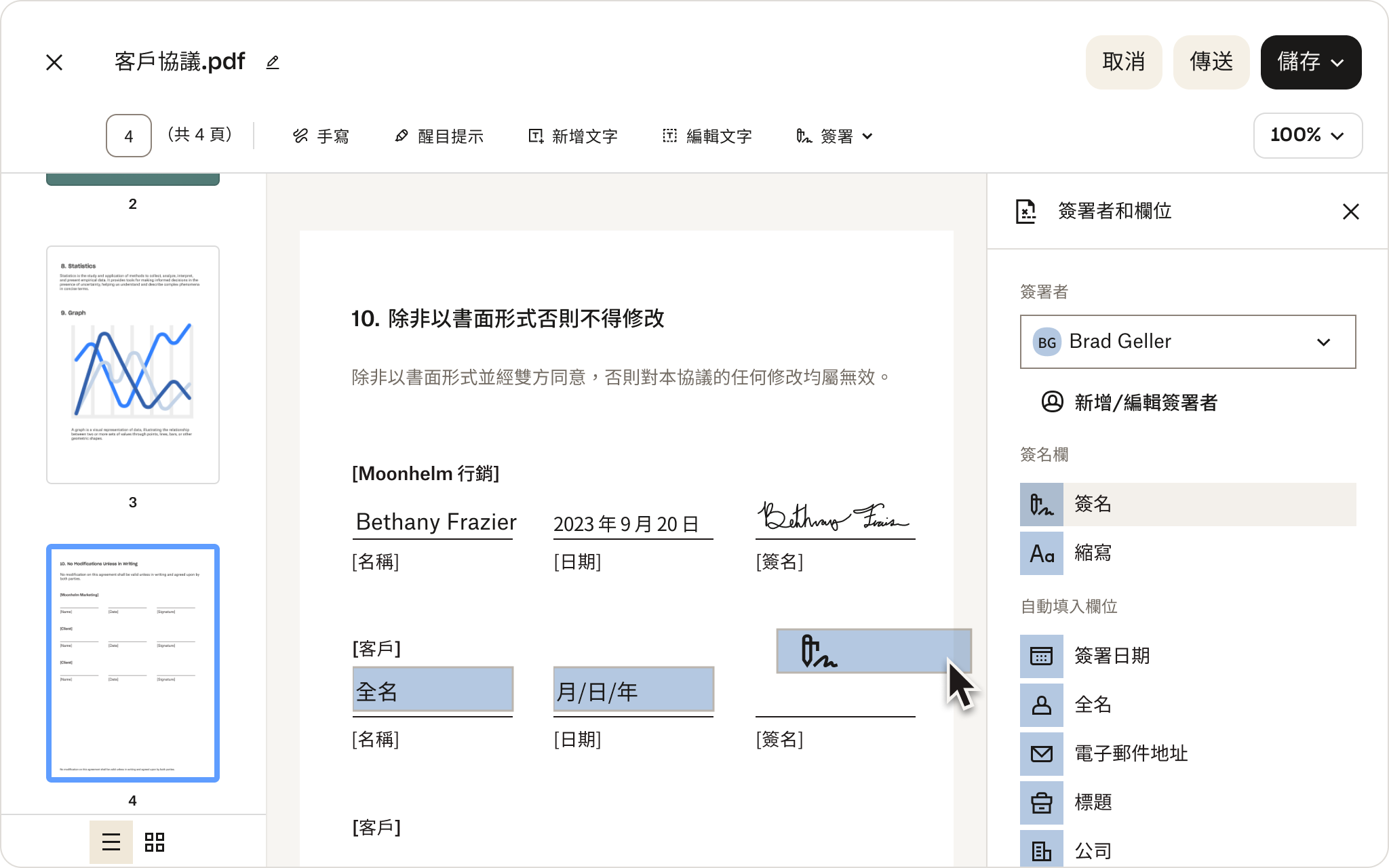Open the 100% zoom level dropdown
The image size is (1389, 868).
pos(1308,136)
